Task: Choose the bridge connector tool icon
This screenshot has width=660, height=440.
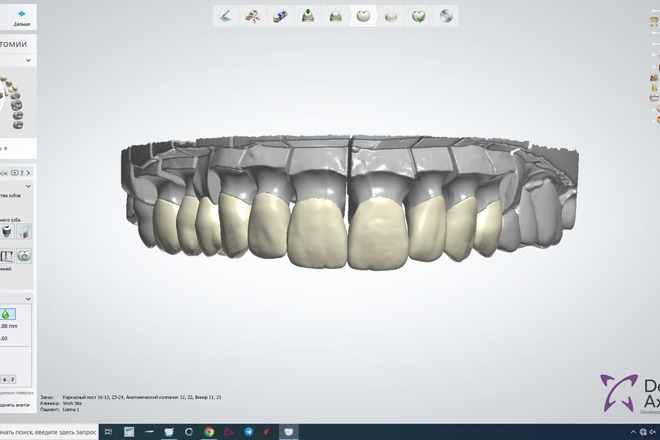Action: point(7,256)
